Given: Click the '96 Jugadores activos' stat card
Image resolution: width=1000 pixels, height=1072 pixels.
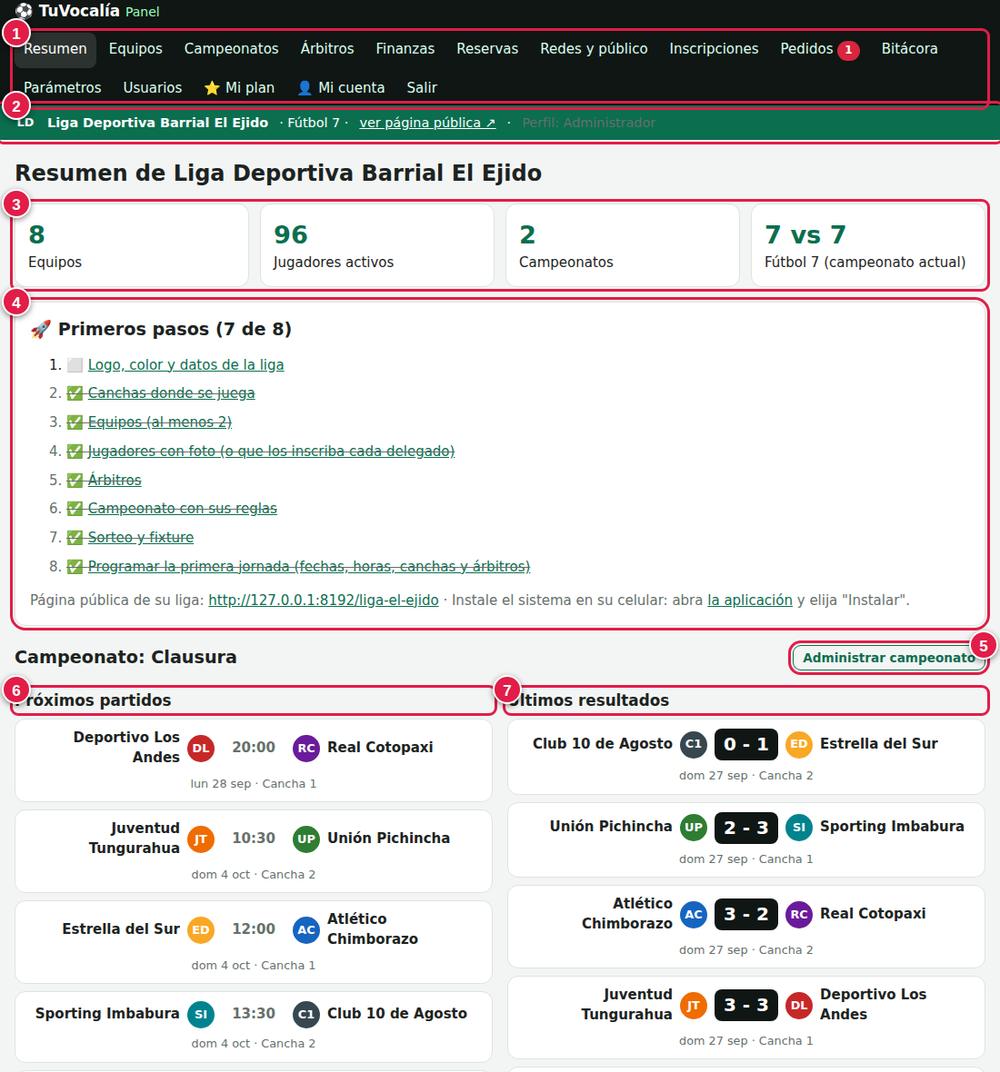Looking at the screenshot, I should pos(377,245).
